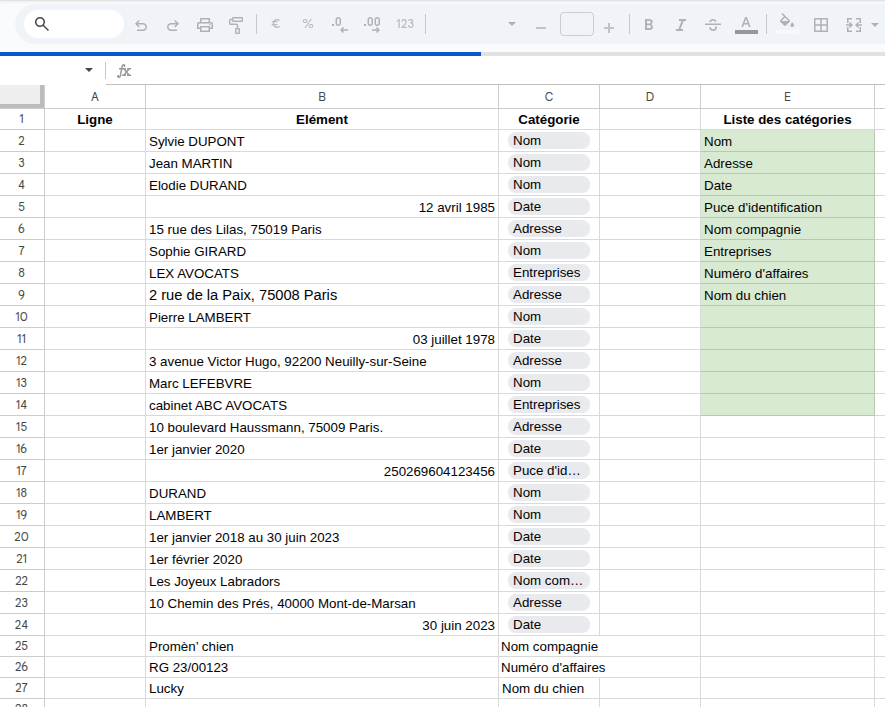
Task: Select the "Elément" header cell
Action: 322,120
